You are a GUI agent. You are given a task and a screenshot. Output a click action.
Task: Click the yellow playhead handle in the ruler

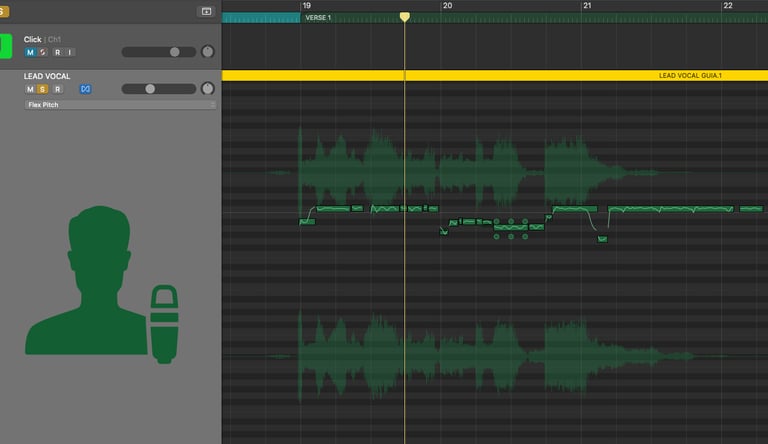point(405,17)
